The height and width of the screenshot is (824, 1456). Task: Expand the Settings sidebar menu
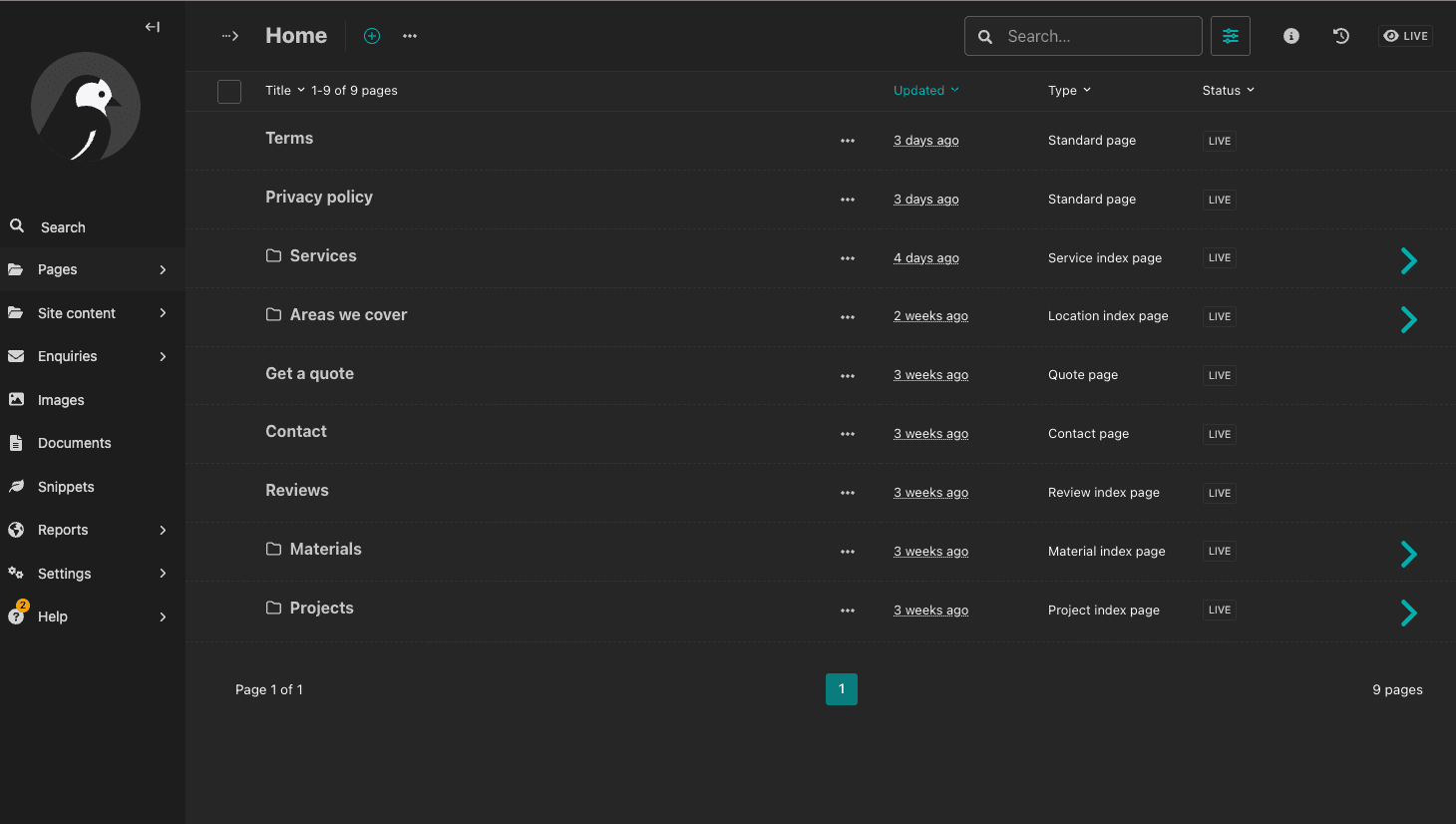click(x=93, y=574)
